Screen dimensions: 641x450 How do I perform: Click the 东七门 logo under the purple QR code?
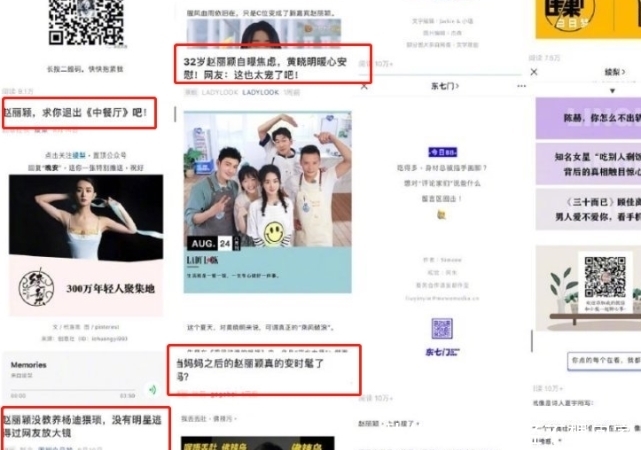click(442, 351)
